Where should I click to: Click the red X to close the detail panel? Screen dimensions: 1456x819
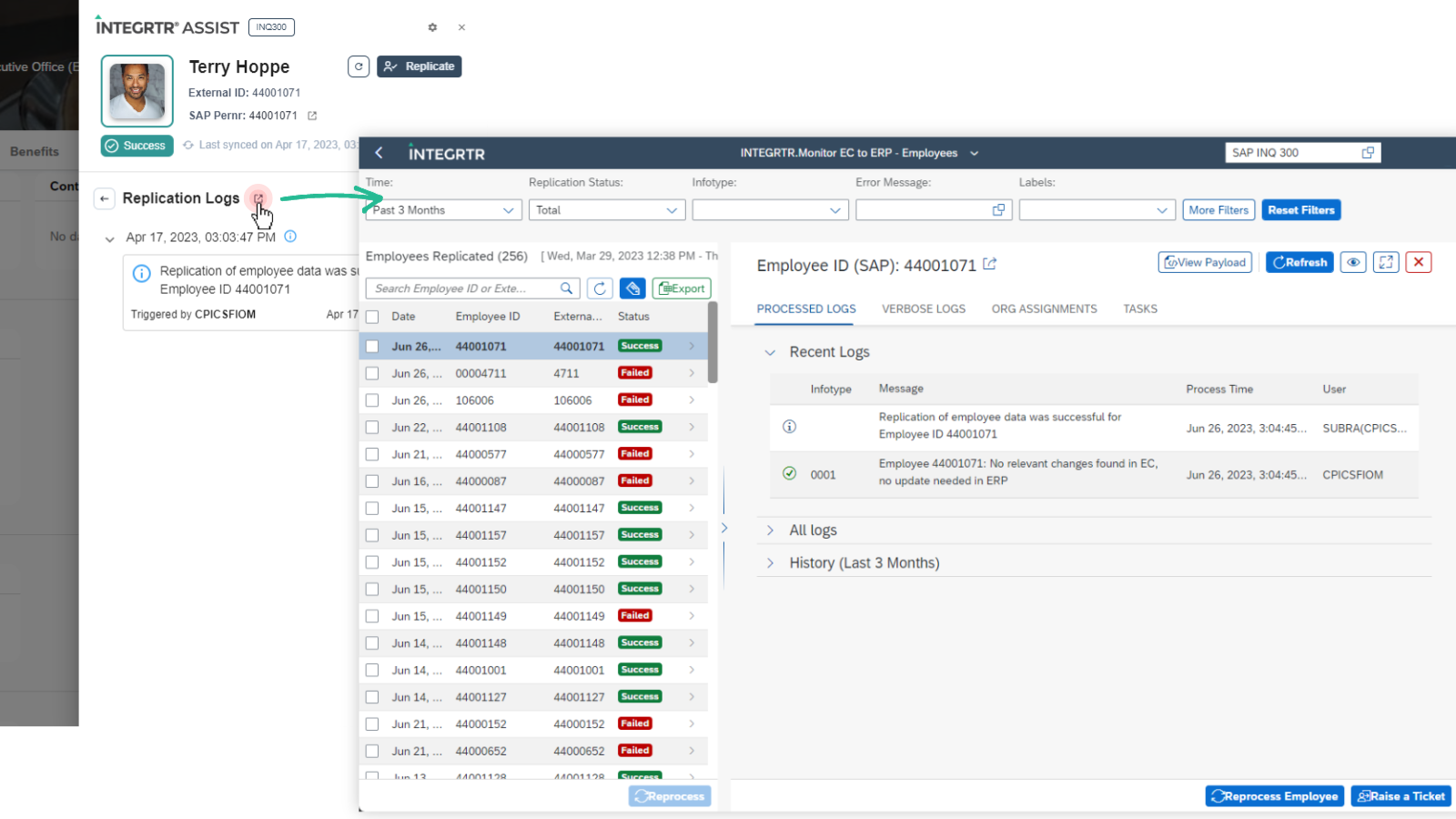pyautogui.click(x=1419, y=262)
